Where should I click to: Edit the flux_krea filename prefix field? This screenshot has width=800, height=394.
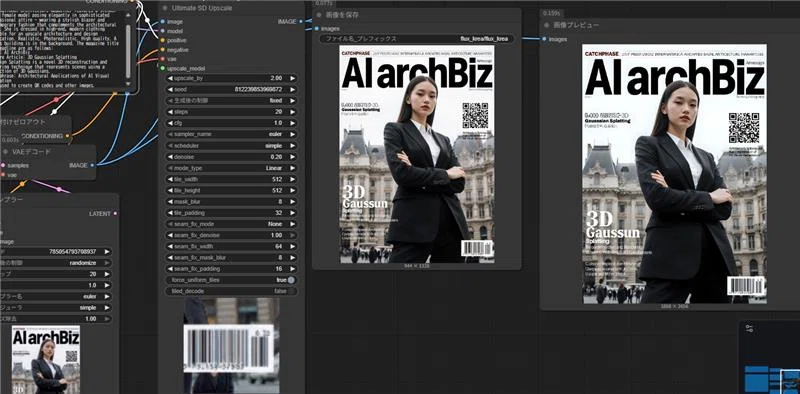click(417, 39)
